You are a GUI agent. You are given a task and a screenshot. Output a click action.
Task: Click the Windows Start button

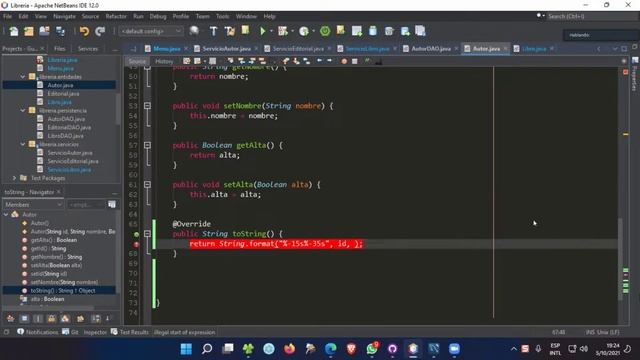pyautogui.click(x=186, y=349)
